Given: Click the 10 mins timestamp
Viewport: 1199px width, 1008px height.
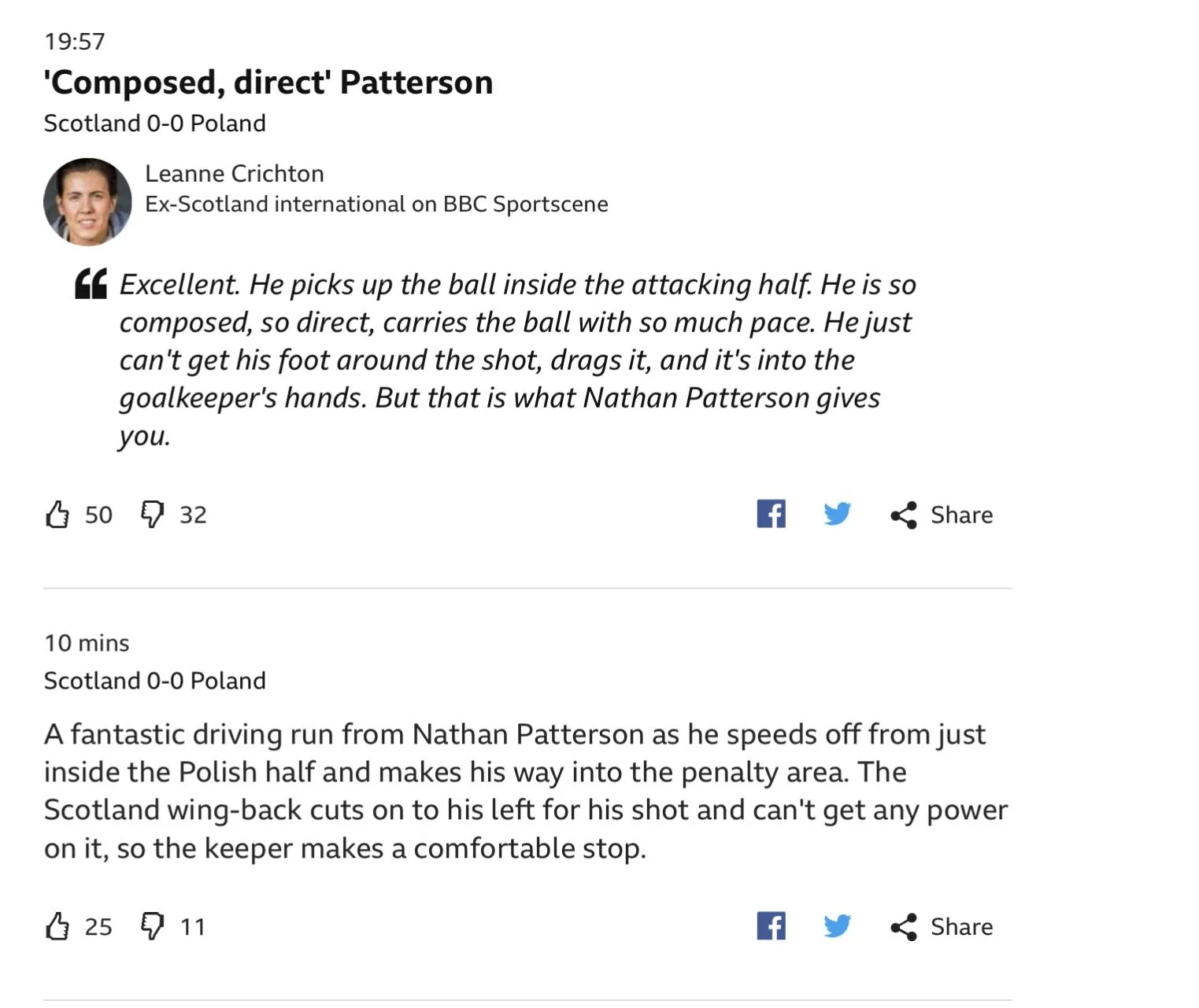Looking at the screenshot, I should click(x=87, y=643).
